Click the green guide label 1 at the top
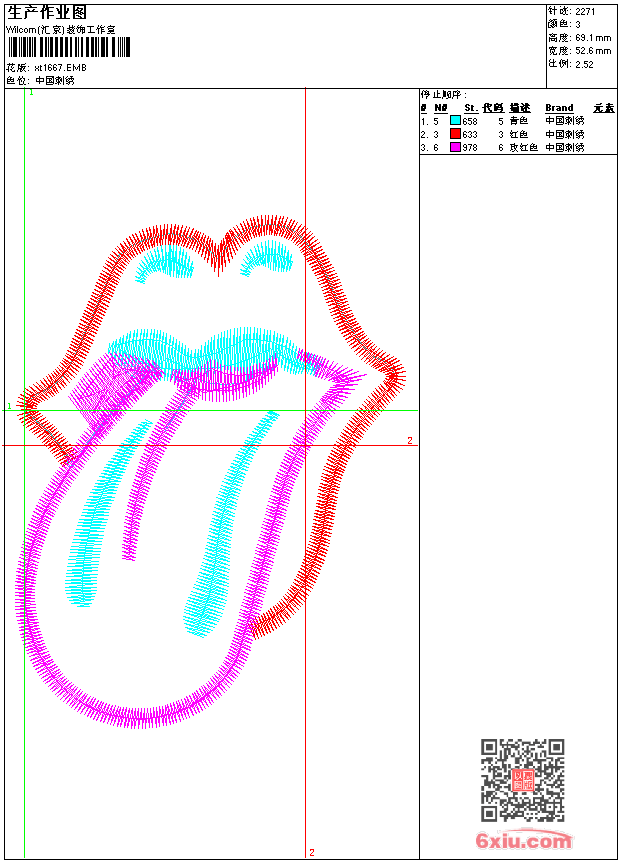620x860 pixels. point(31,93)
